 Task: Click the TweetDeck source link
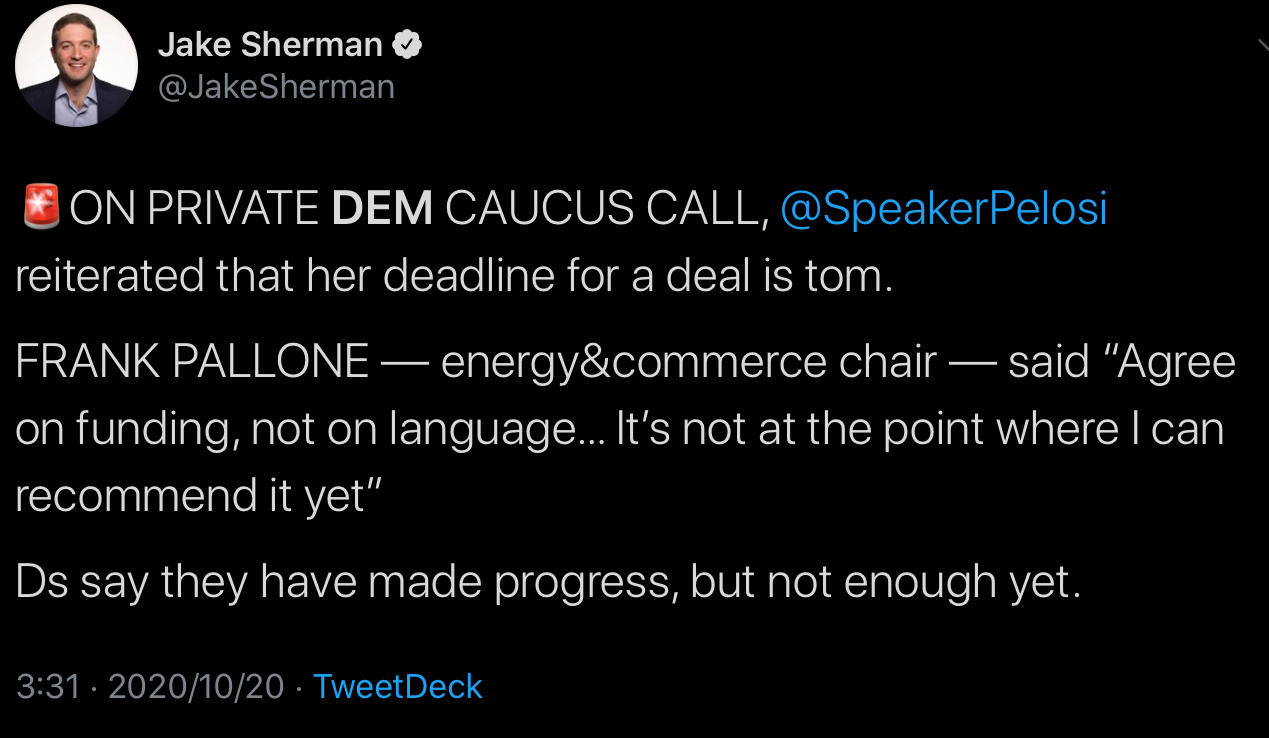pos(397,686)
